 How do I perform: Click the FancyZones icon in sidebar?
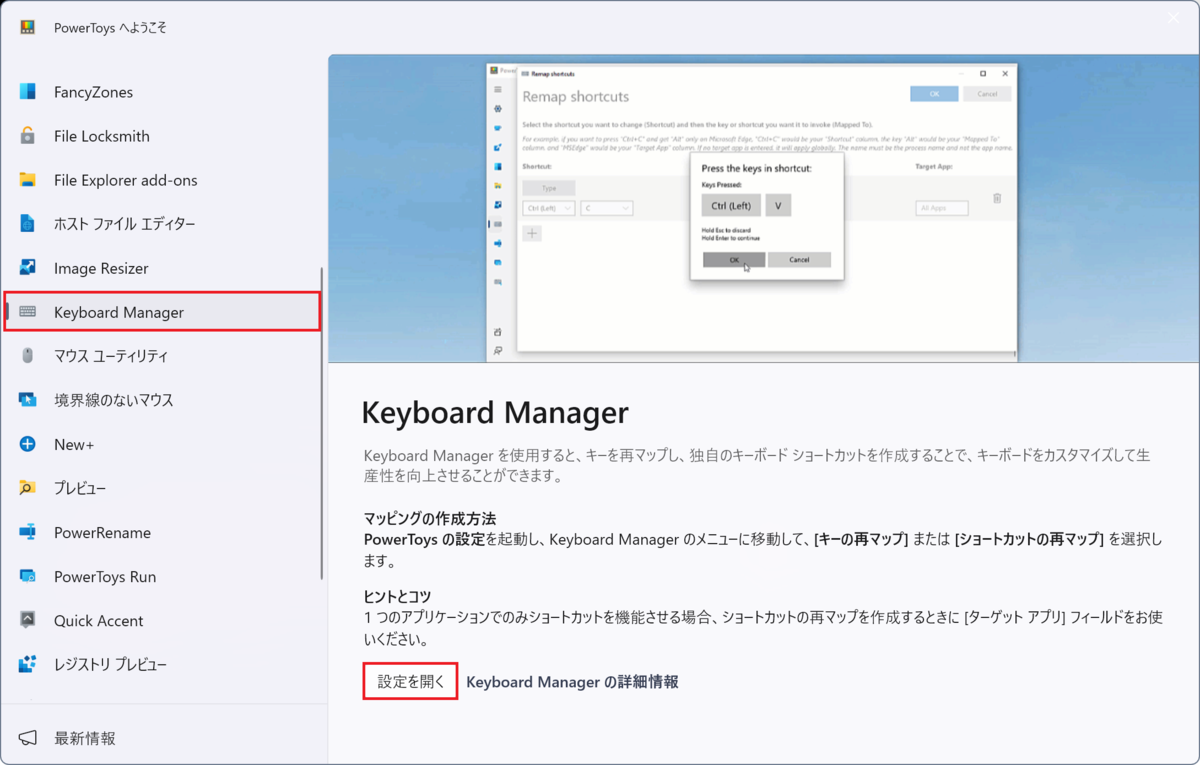[x=28, y=92]
